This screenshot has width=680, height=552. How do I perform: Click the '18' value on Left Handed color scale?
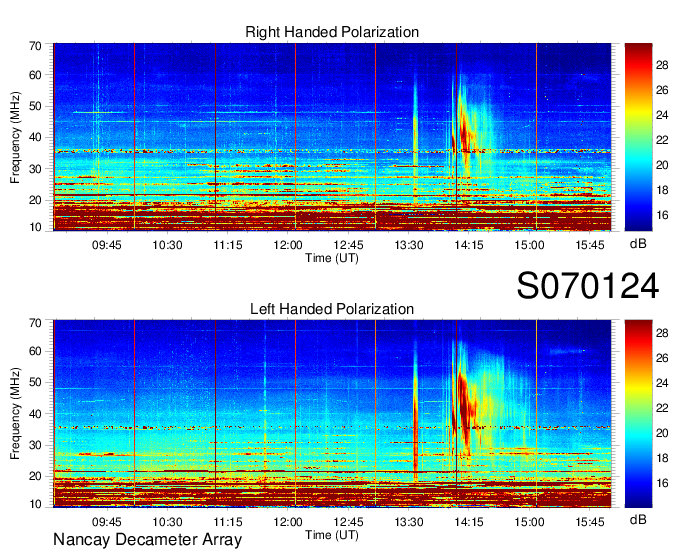tap(662, 458)
